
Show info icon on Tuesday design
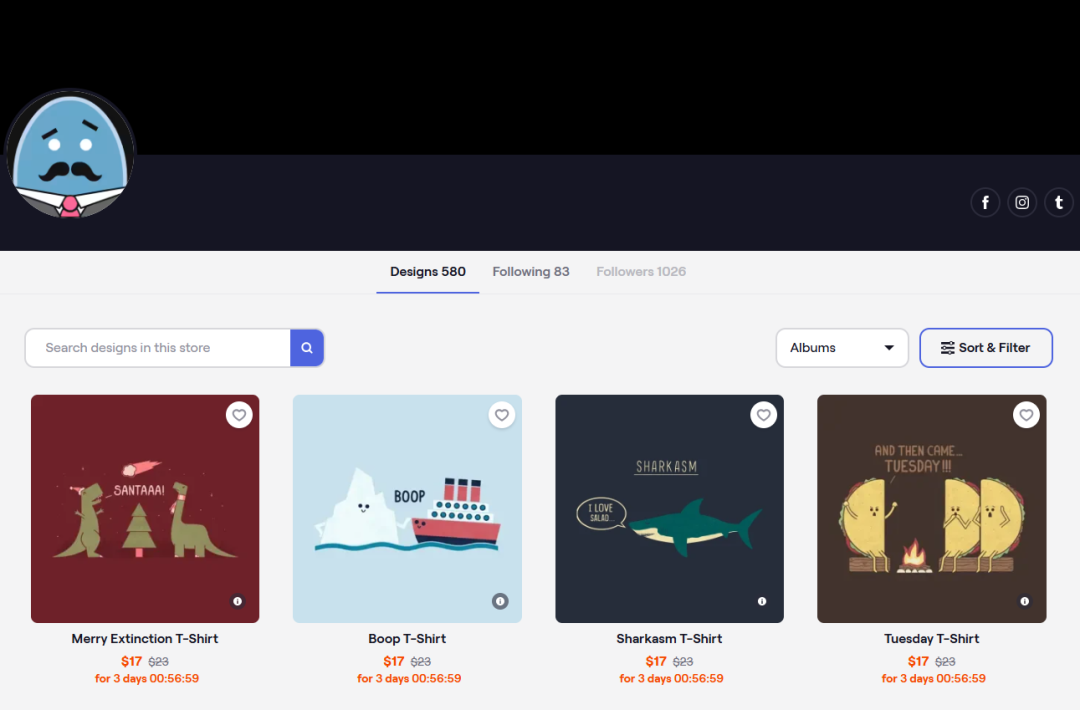pyautogui.click(x=1025, y=601)
